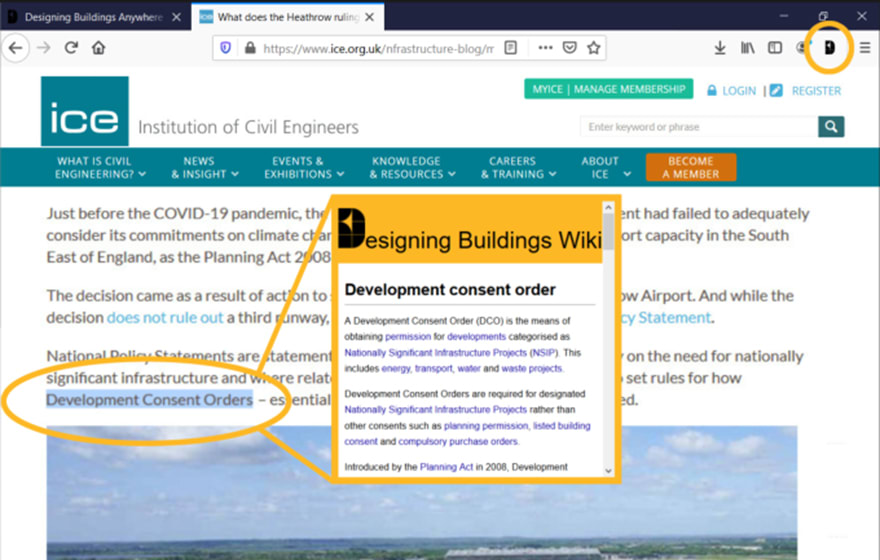This screenshot has height=560, width=880.
Task: Expand Careers & Training menu
Action: point(518,168)
